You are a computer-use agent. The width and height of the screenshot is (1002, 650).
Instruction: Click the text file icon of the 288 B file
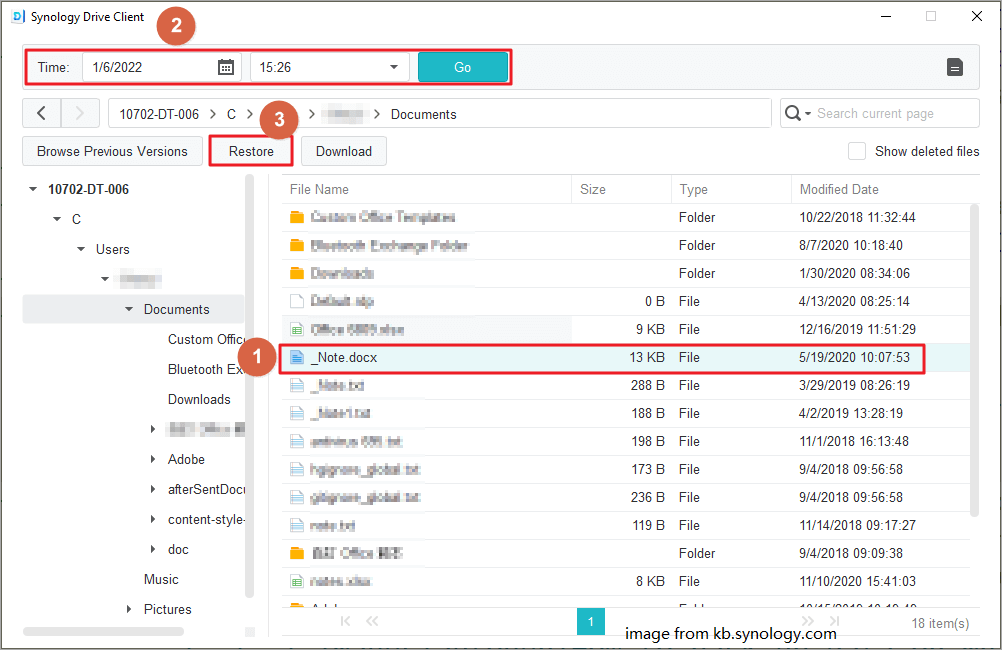(297, 385)
